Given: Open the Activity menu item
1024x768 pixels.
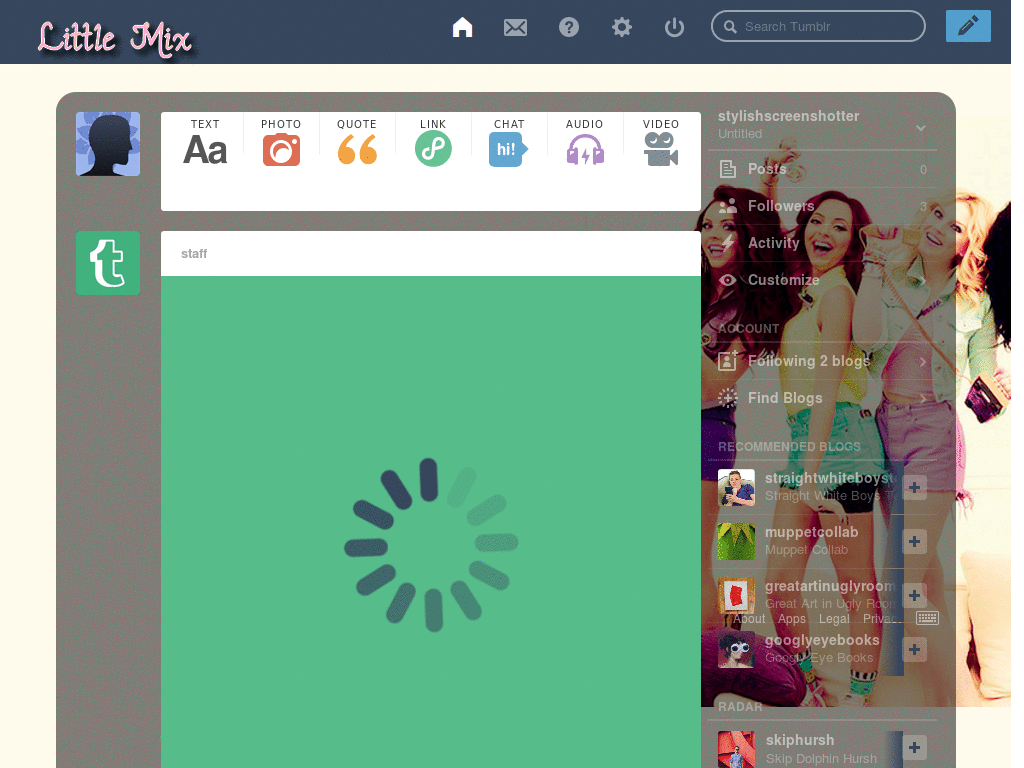Looking at the screenshot, I should point(823,243).
